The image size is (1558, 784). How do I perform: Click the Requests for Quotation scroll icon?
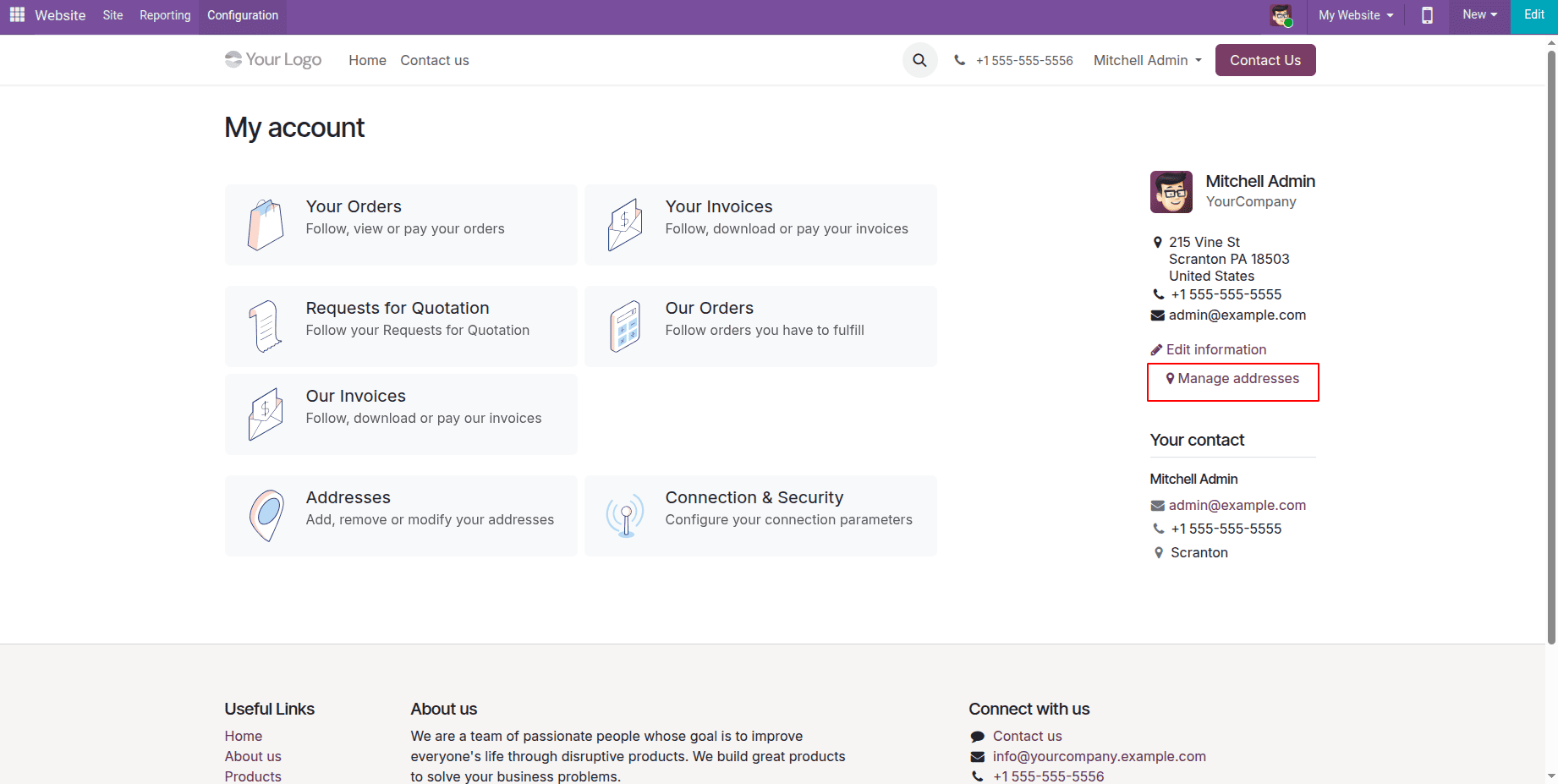coord(266,326)
